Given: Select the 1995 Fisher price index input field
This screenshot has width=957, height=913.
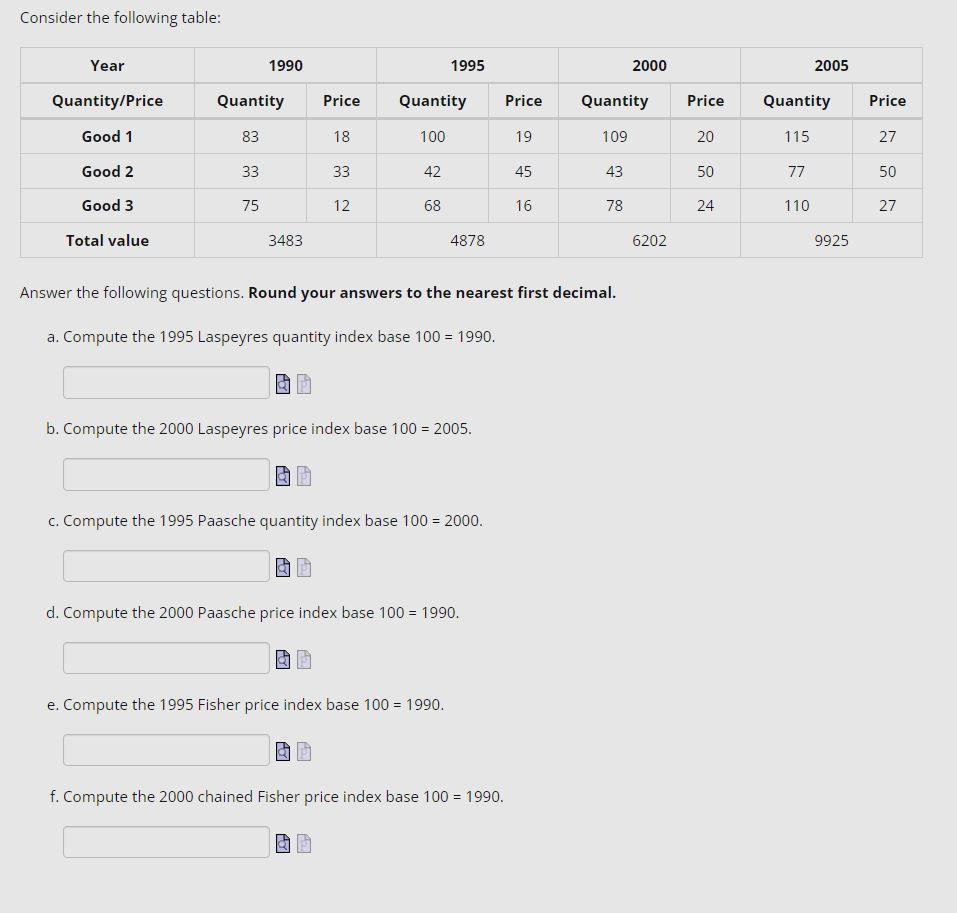Looking at the screenshot, I should click(x=165, y=750).
